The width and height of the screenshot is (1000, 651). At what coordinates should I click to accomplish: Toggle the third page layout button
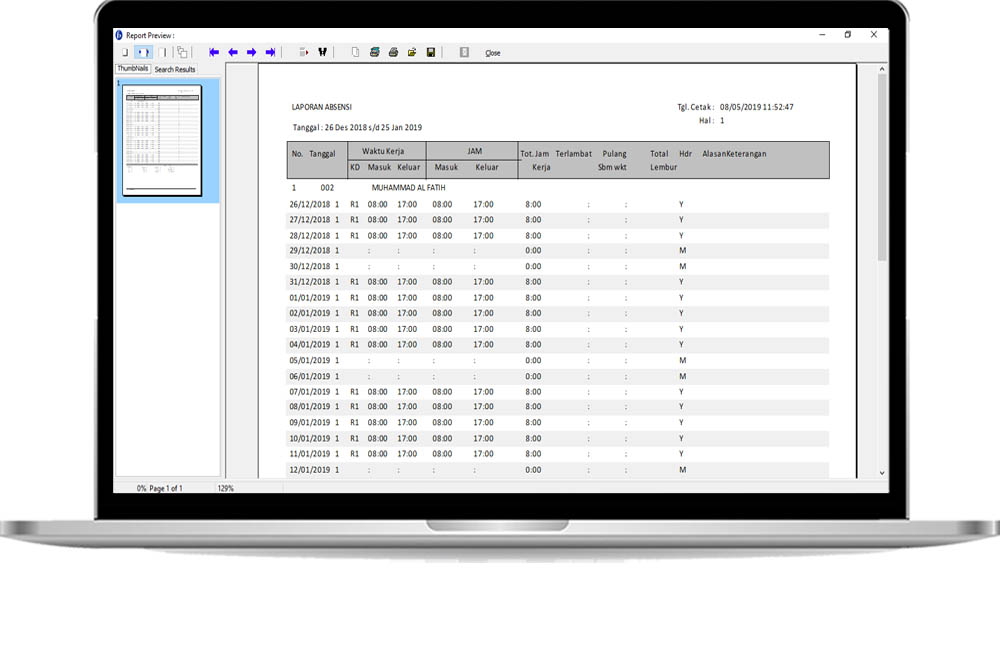pyautogui.click(x=163, y=52)
